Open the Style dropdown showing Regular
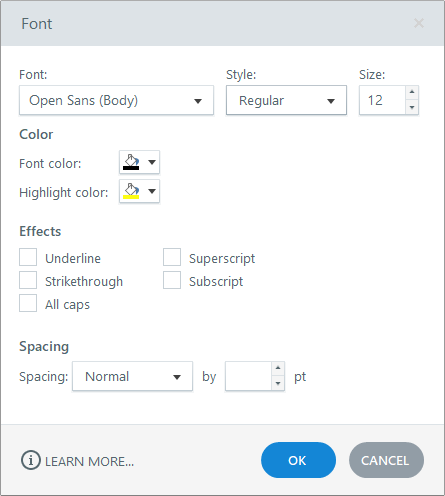 [x=286, y=100]
